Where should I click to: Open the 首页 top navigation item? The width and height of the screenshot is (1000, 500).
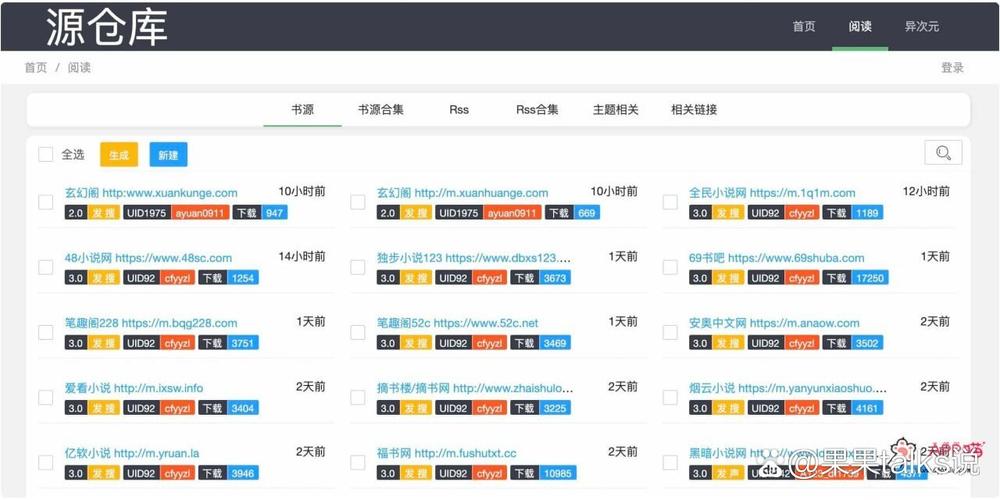click(x=804, y=27)
